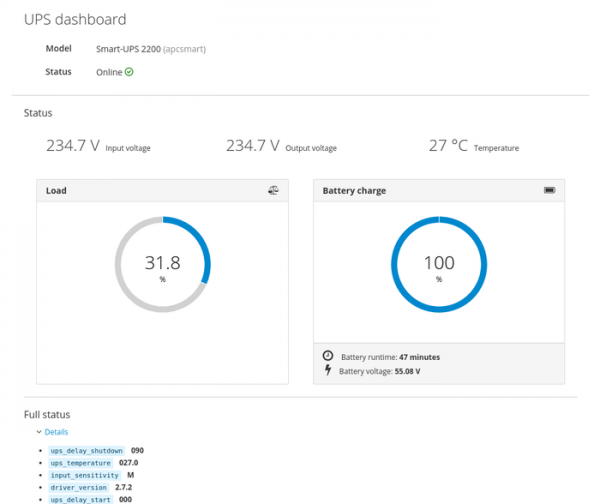The image size is (600, 504).
Task: Click the green Online status check icon
Action: click(129, 72)
